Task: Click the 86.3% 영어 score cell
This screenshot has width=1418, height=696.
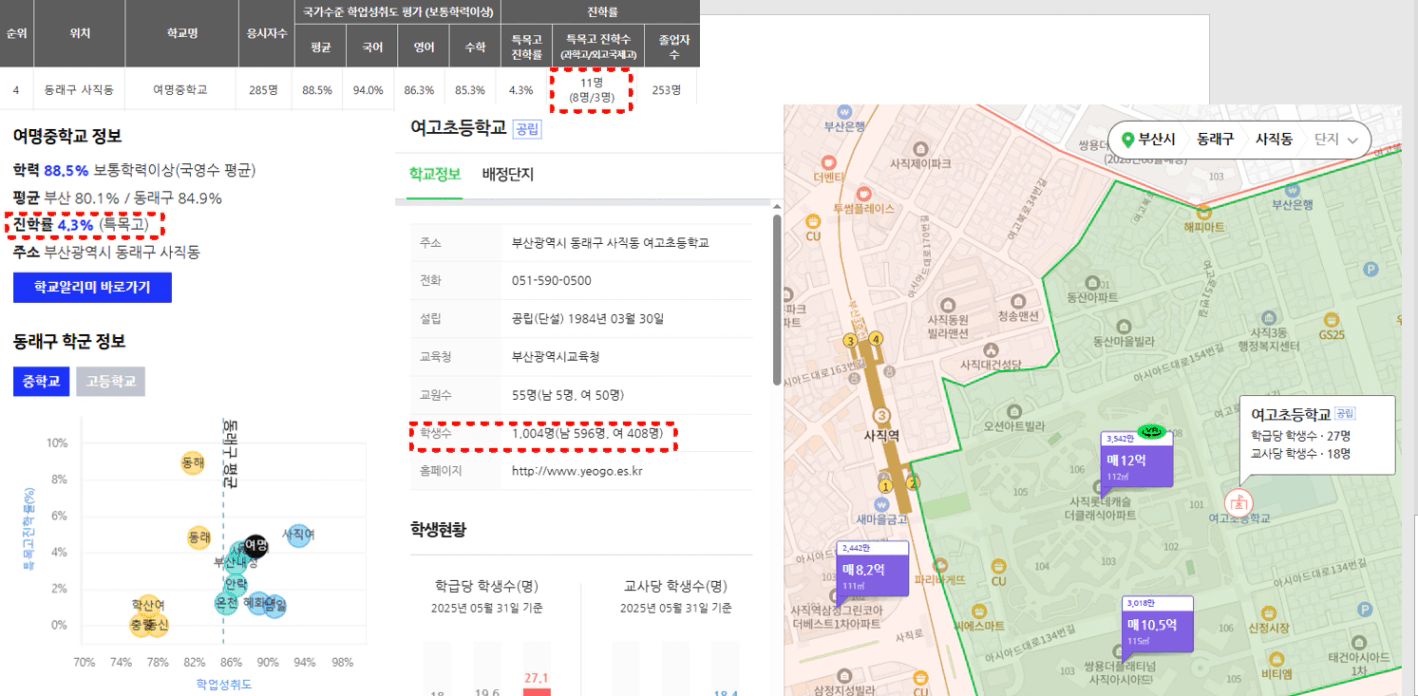Action: [419, 90]
